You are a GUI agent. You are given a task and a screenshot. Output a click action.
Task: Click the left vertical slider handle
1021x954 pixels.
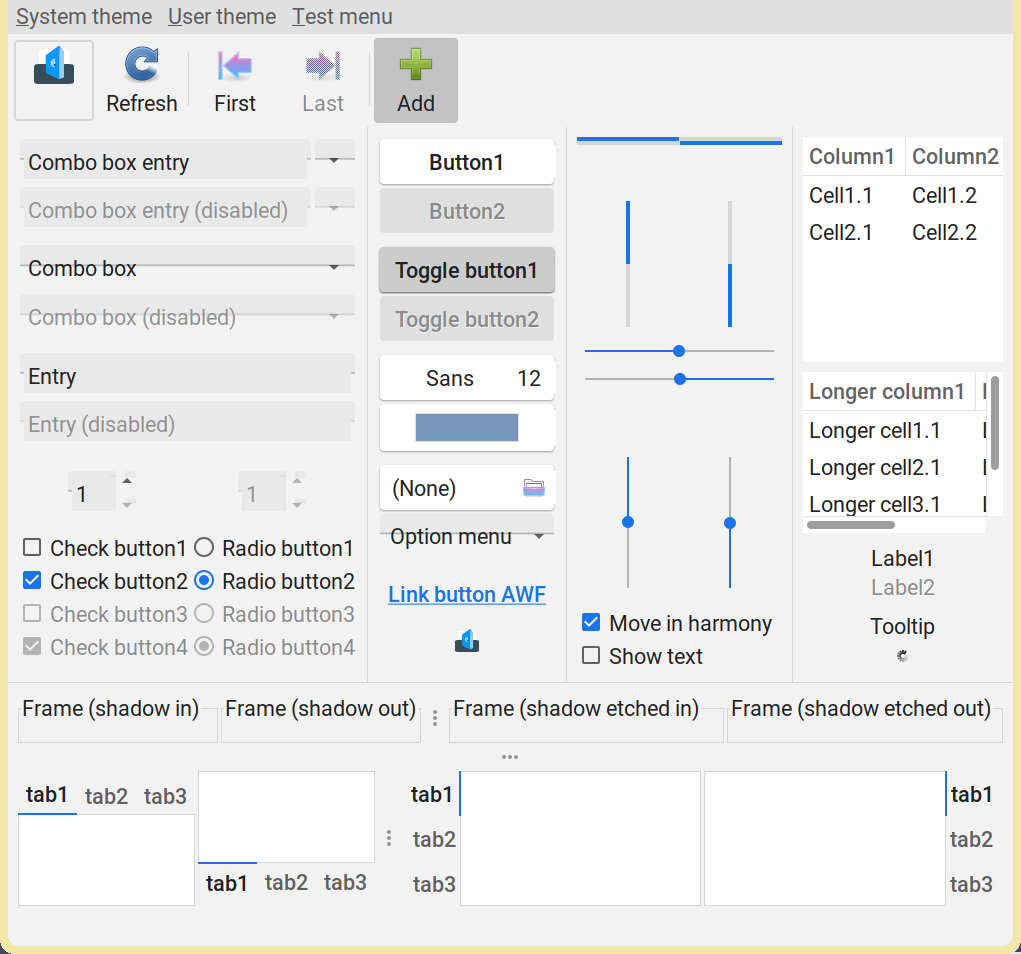(x=628, y=522)
